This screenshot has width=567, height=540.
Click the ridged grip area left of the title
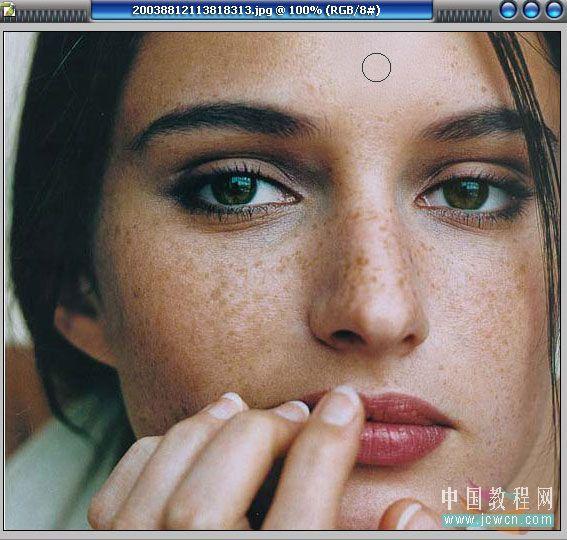(x=51, y=16)
